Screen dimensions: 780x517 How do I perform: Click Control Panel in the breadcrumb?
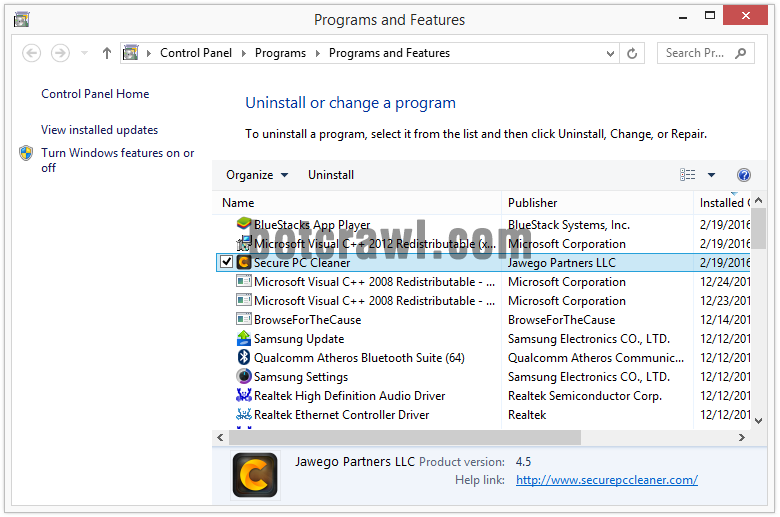[x=196, y=53]
